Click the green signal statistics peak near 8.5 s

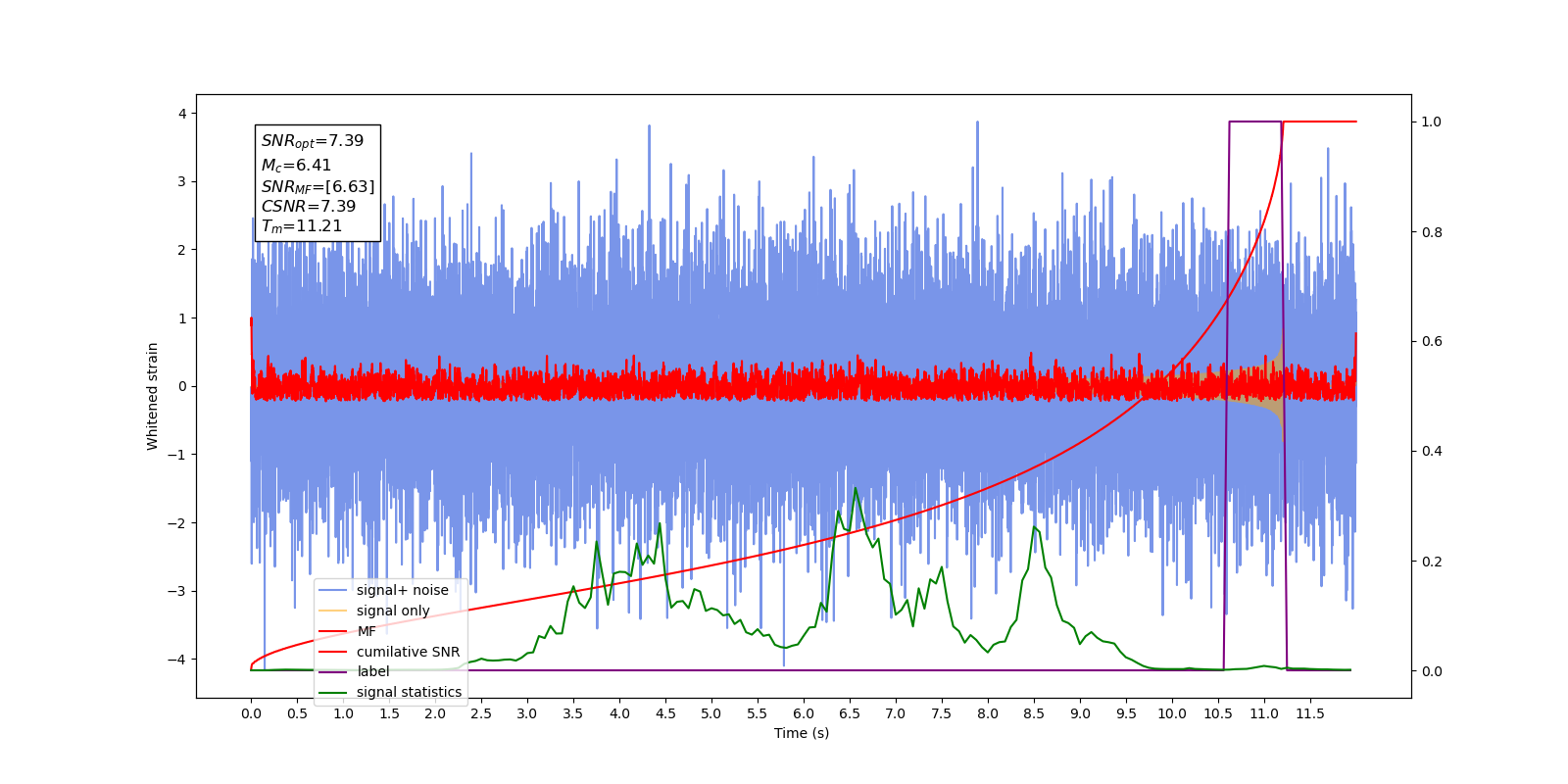point(1034,528)
